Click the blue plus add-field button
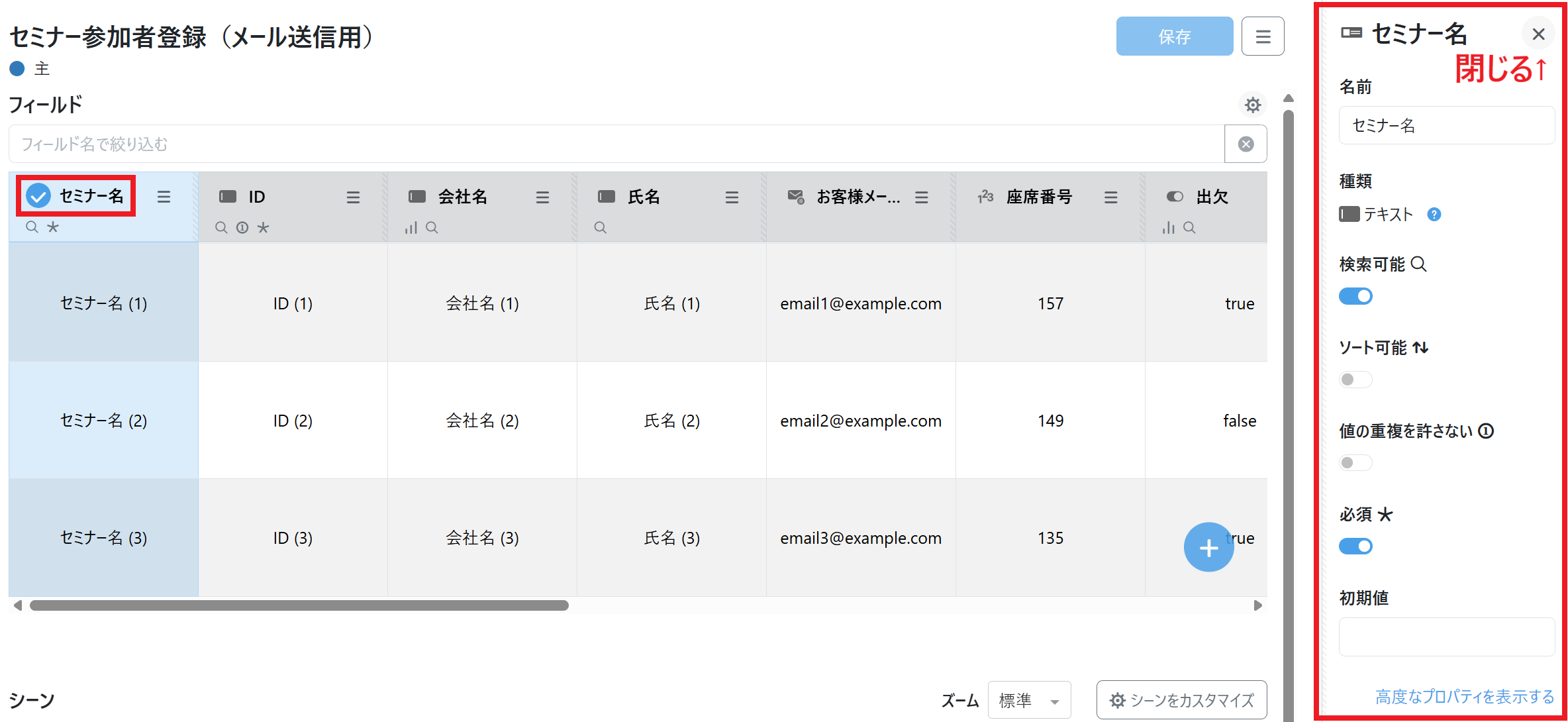Image resolution: width=1568 pixels, height=722 pixels. 1208,547
